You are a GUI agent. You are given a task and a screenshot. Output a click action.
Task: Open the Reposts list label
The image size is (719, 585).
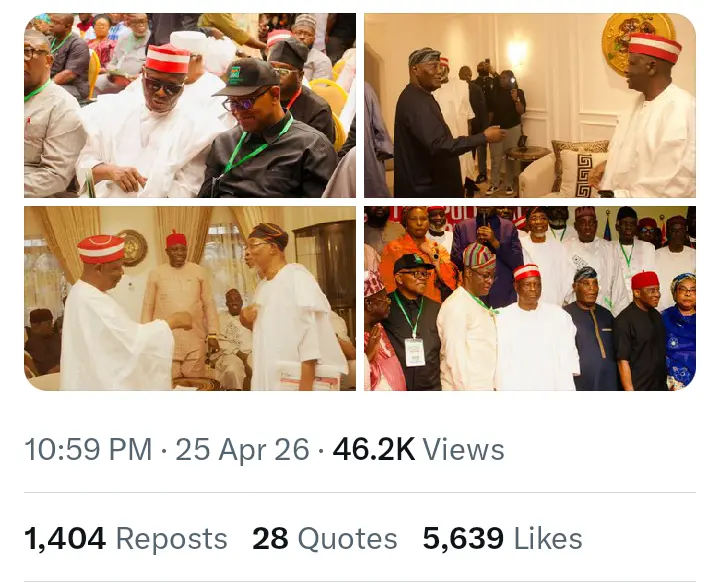(171, 539)
